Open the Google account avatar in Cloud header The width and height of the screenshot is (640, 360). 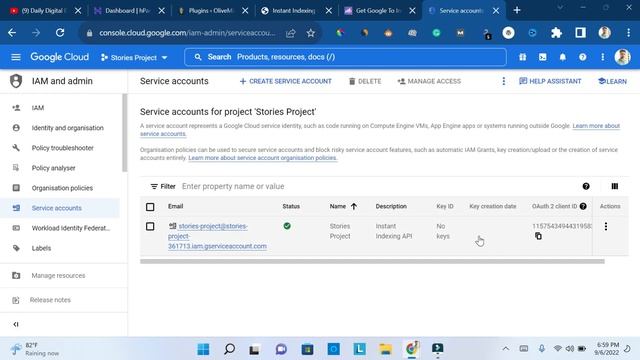point(622,57)
